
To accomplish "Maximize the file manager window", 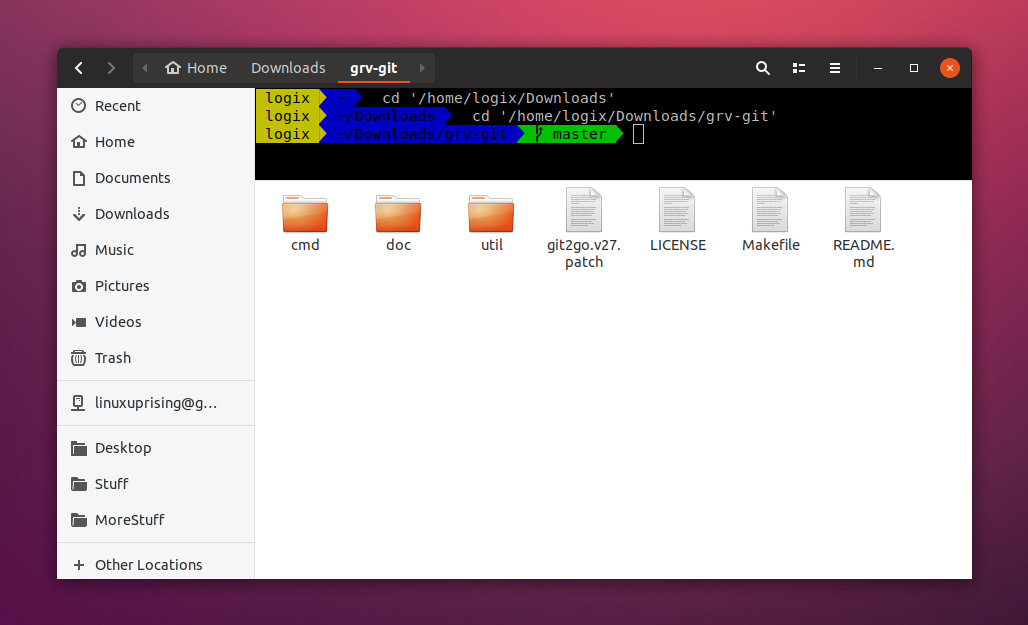I will tap(914, 68).
